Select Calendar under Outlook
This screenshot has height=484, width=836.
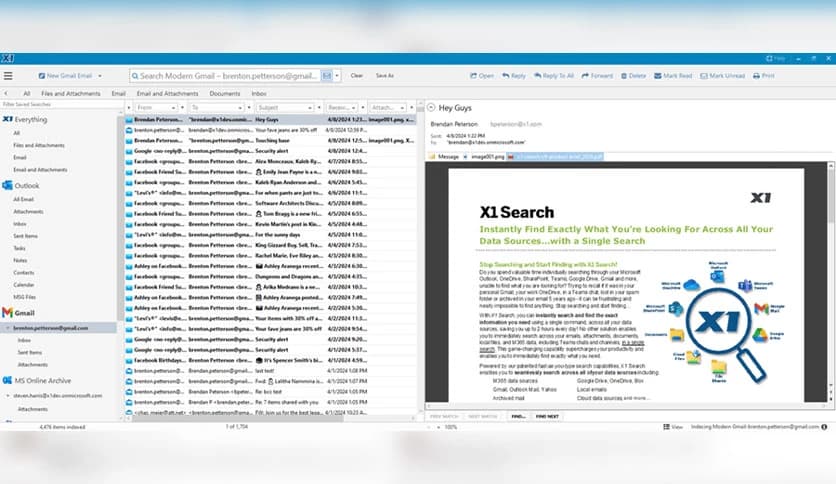(23, 285)
